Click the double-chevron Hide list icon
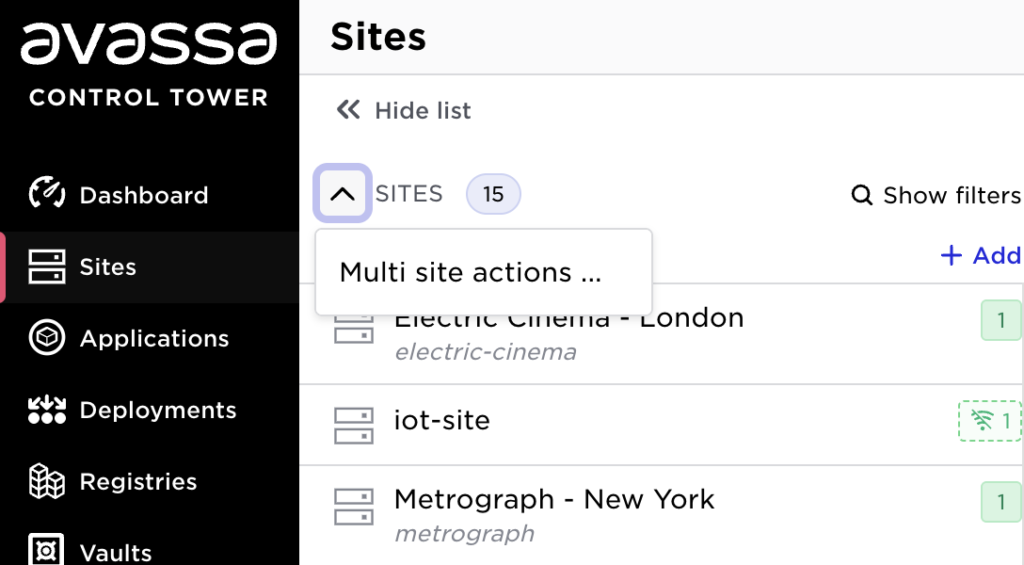 click(x=348, y=110)
